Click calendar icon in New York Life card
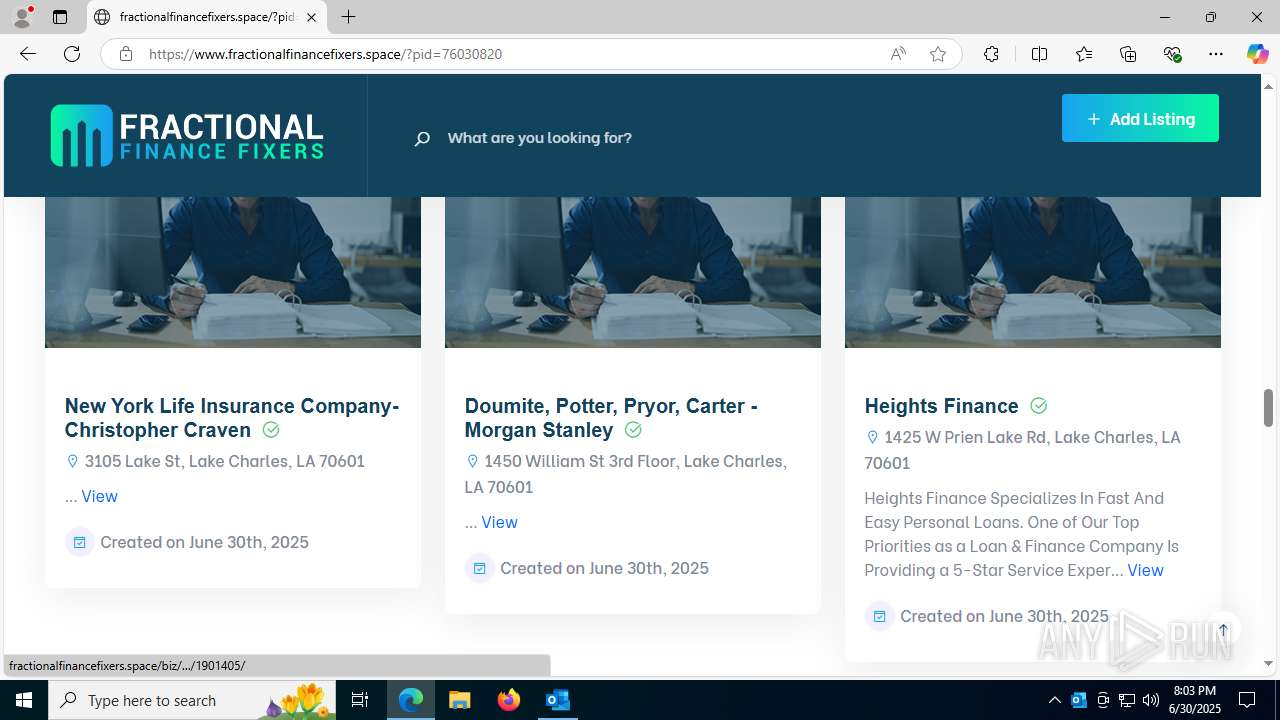Screen dimensions: 1280x720 coord(79,542)
